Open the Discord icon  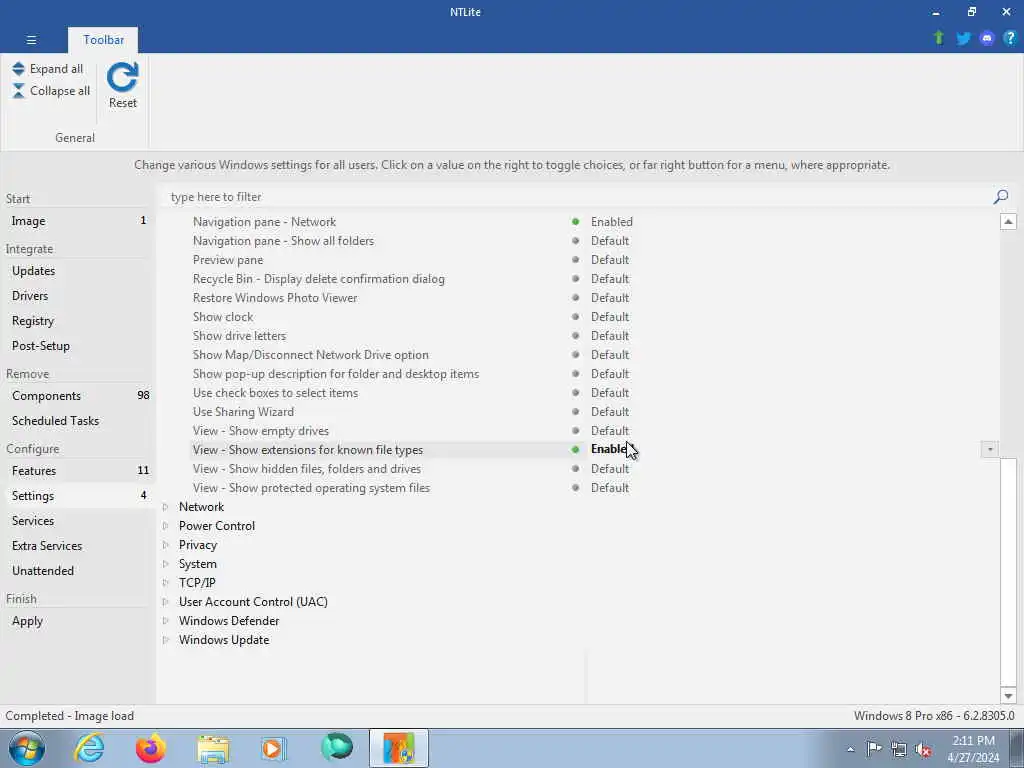[x=987, y=39]
